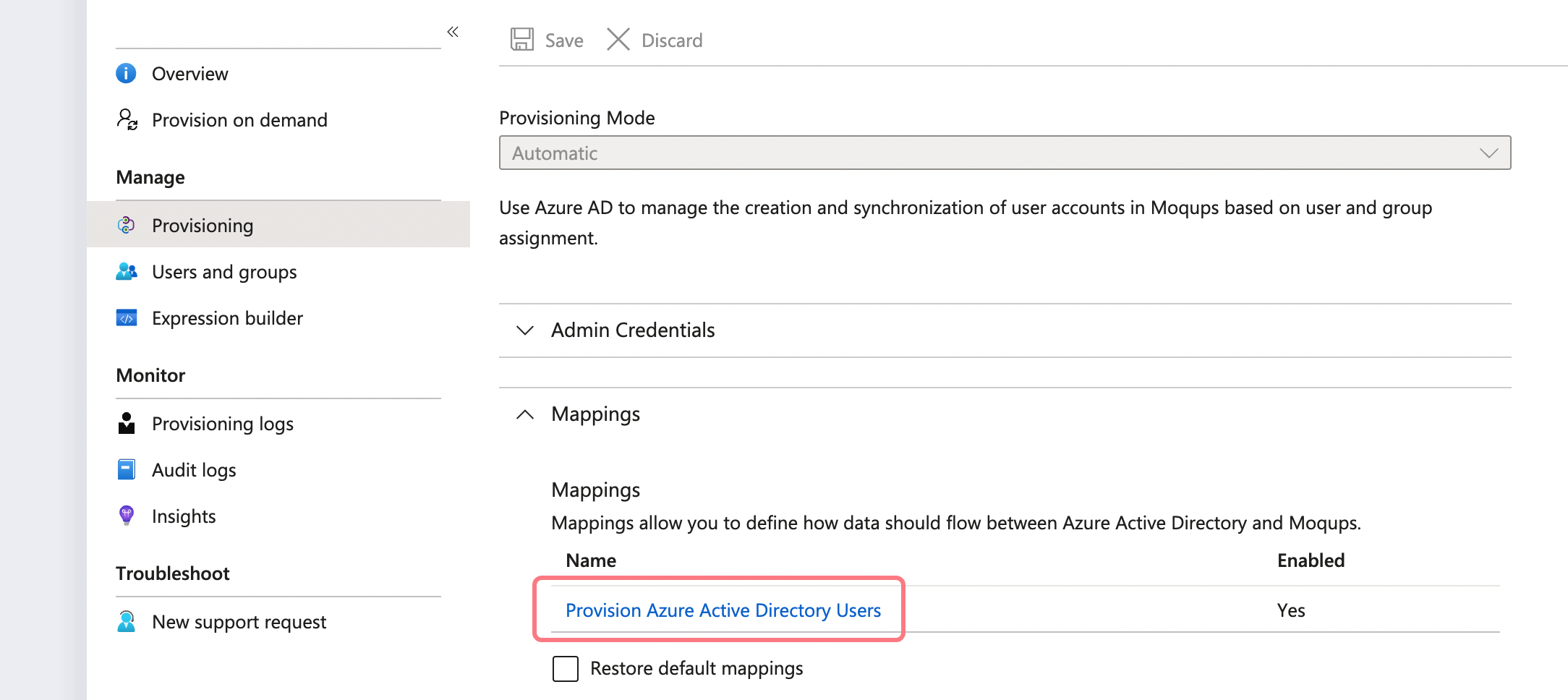Select Provisioning in the Manage menu

[203, 226]
